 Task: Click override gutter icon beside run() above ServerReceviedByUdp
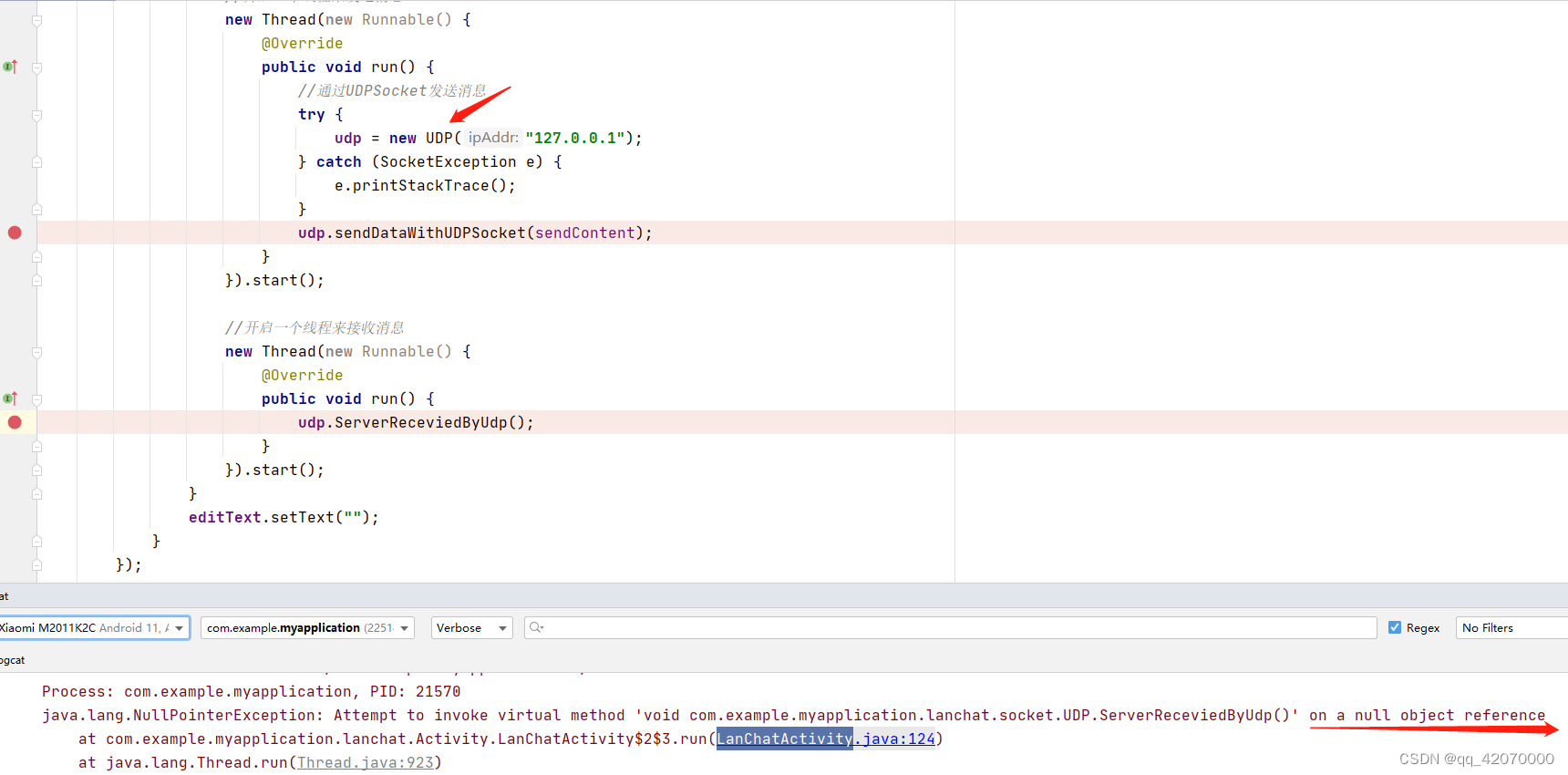tap(10, 398)
